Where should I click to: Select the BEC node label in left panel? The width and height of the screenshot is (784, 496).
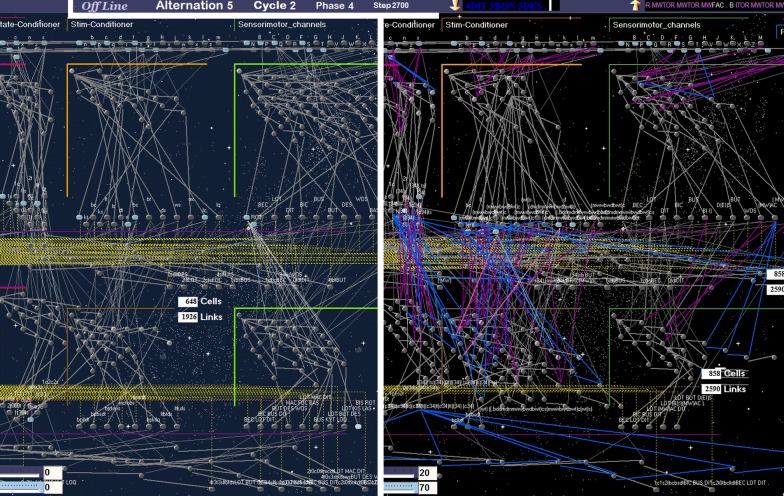coord(262,205)
